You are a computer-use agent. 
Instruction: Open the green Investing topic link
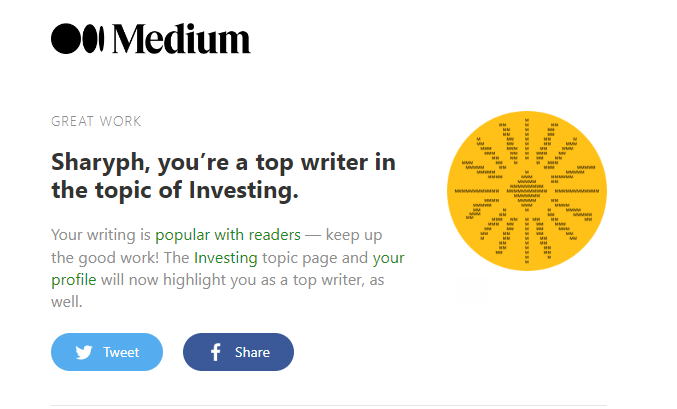(225, 257)
